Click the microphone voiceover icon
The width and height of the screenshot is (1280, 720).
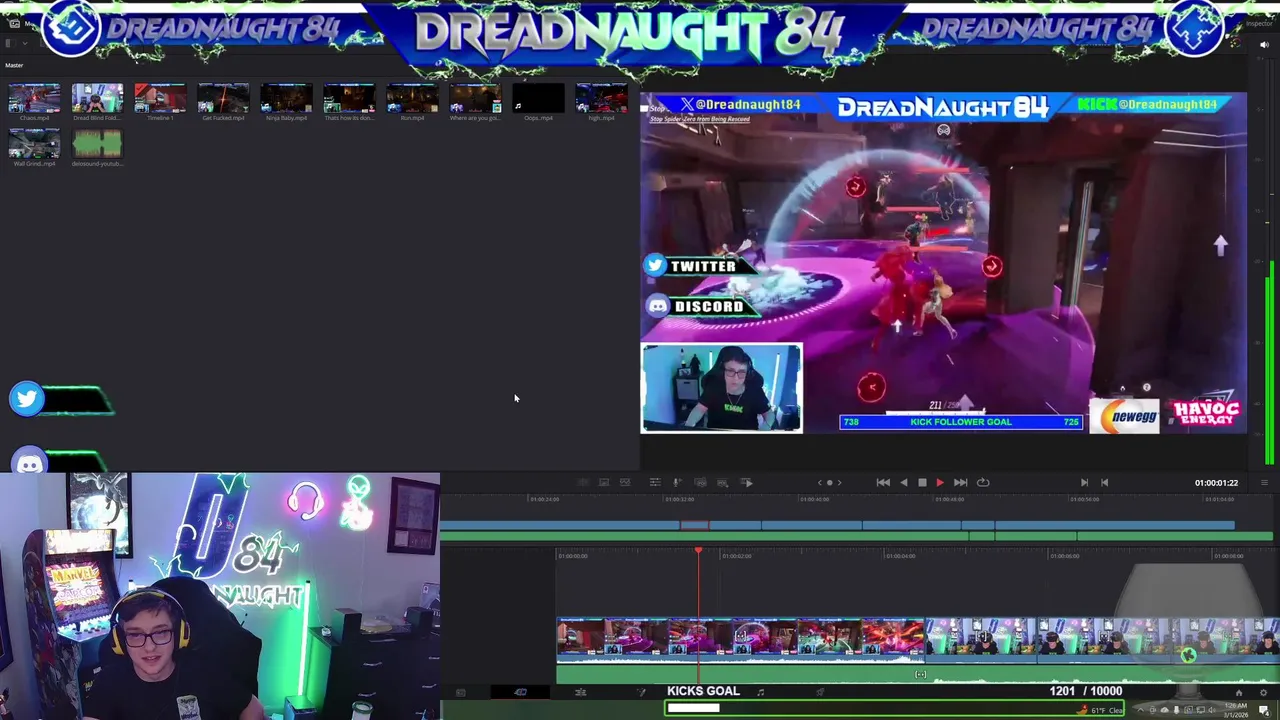pyautogui.click(x=677, y=482)
